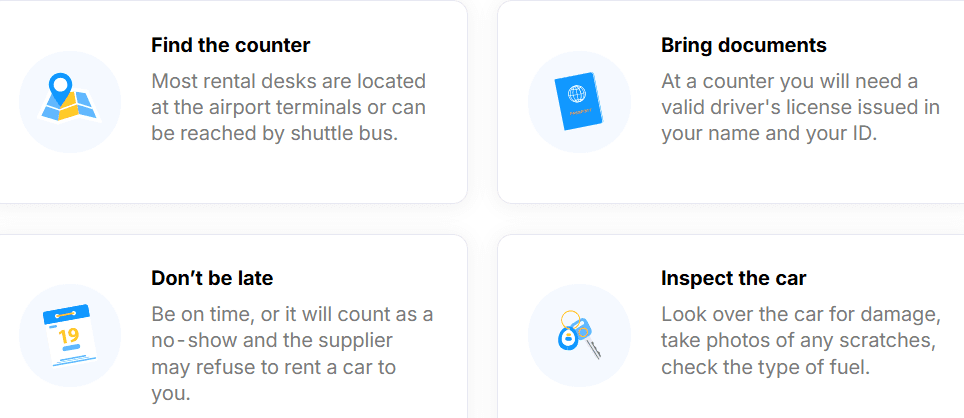Open the 'Find the counter' heading
The height and width of the screenshot is (418, 964).
point(231,45)
